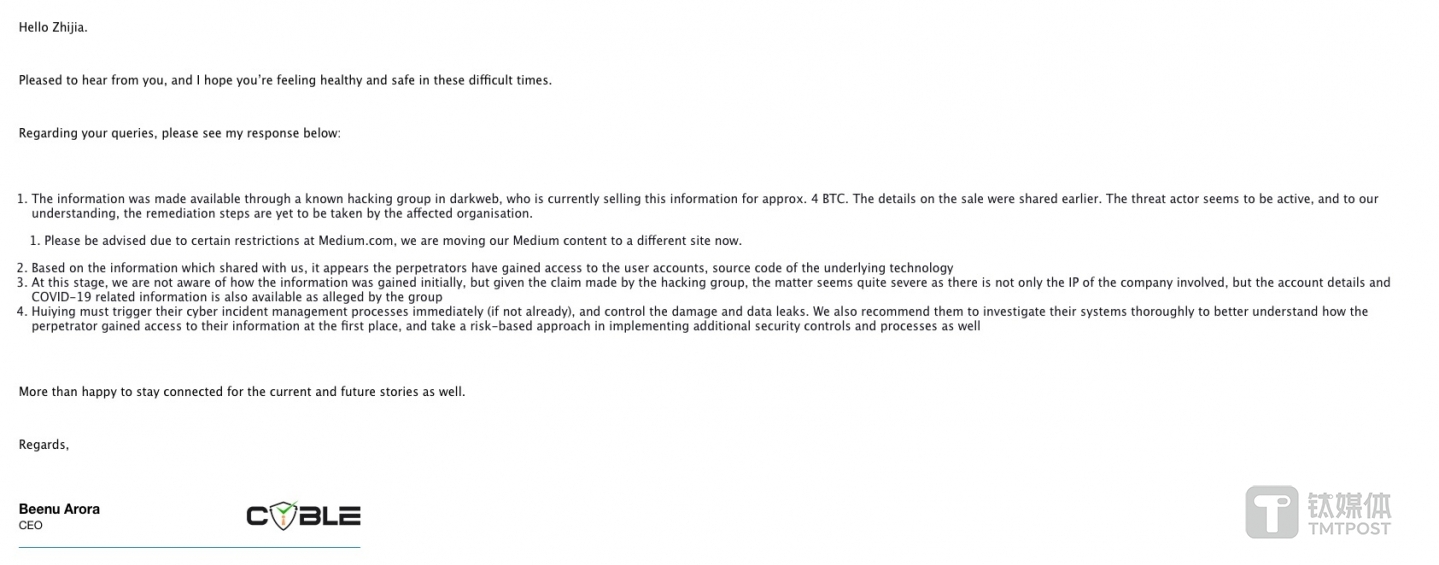Click the TMTPost square T watermark icon
Screen dimensions: 1439x565
tap(1271, 512)
